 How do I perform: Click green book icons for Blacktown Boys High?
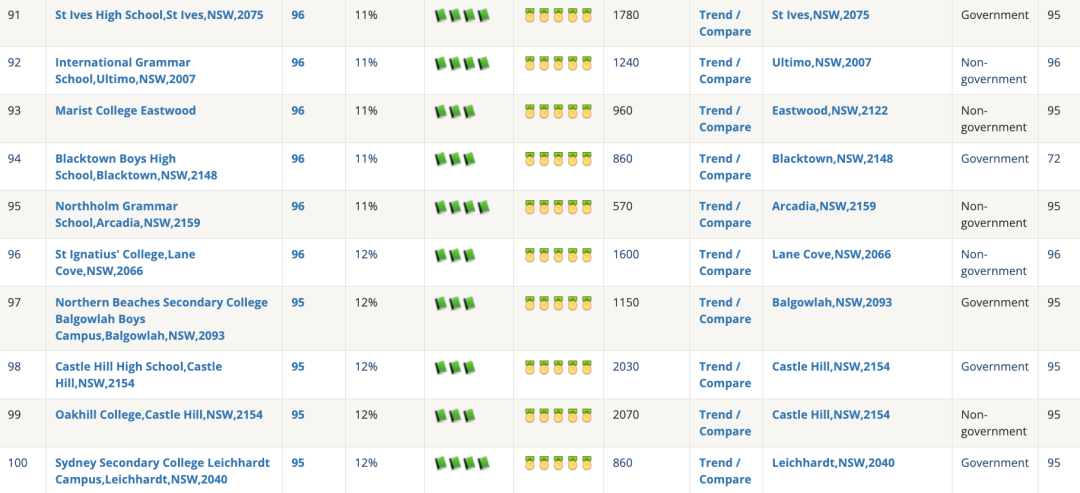pyautogui.click(x=455, y=159)
